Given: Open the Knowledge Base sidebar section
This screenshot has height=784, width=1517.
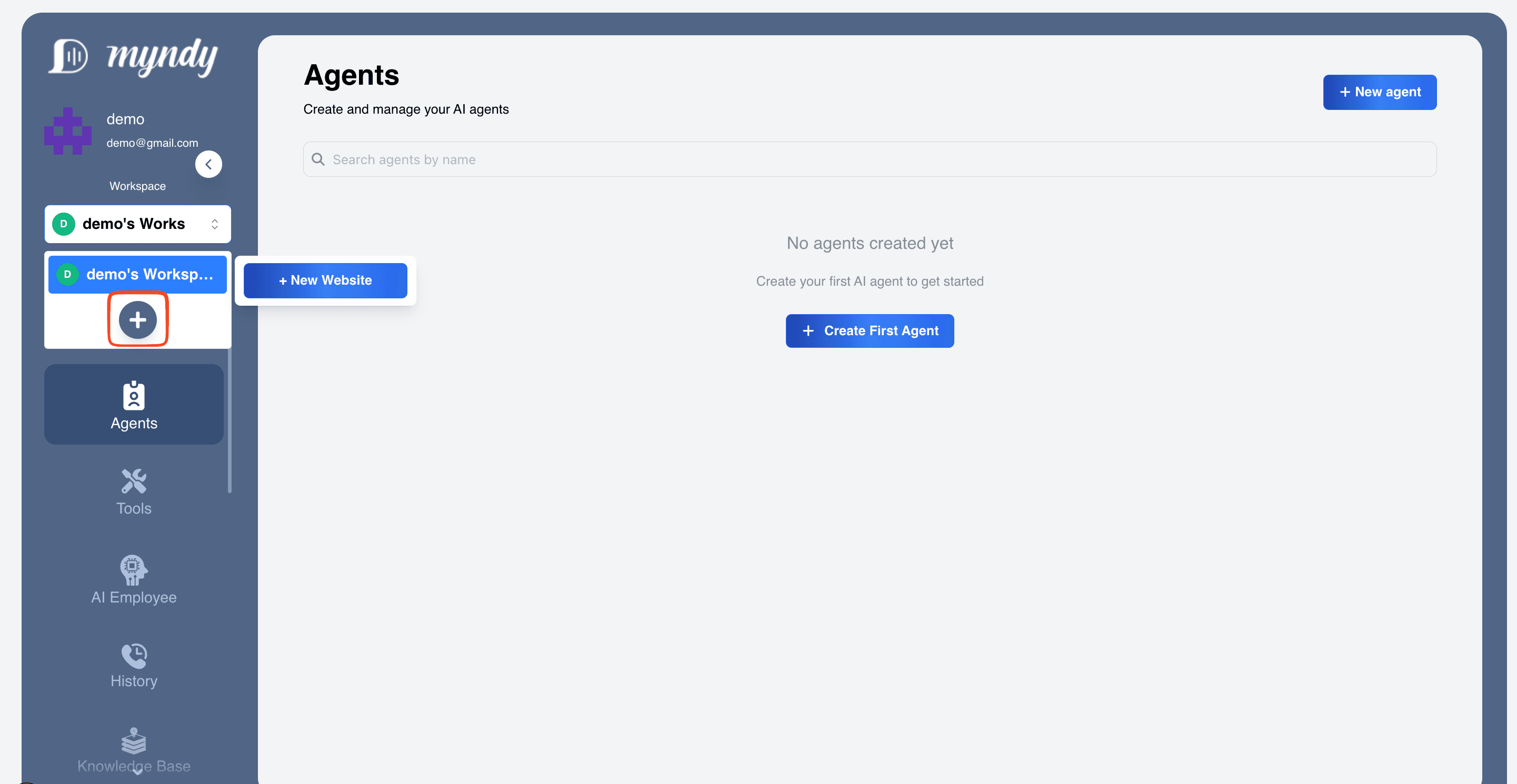Looking at the screenshot, I should point(134,750).
